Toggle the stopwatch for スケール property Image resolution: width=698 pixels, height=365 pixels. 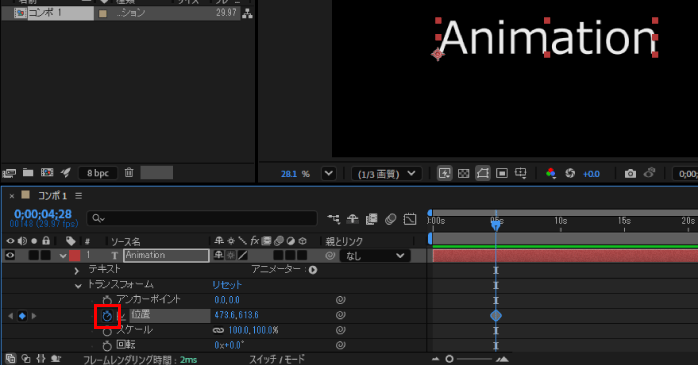(107, 331)
